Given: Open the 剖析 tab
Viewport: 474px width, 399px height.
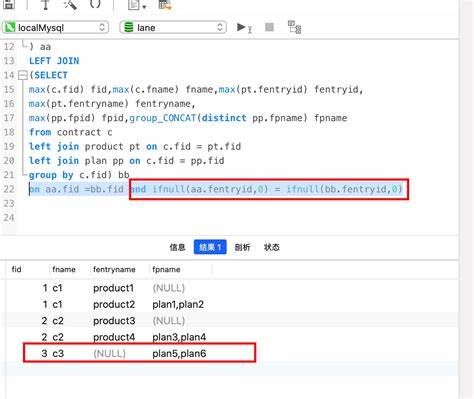Looking at the screenshot, I should coord(242,247).
